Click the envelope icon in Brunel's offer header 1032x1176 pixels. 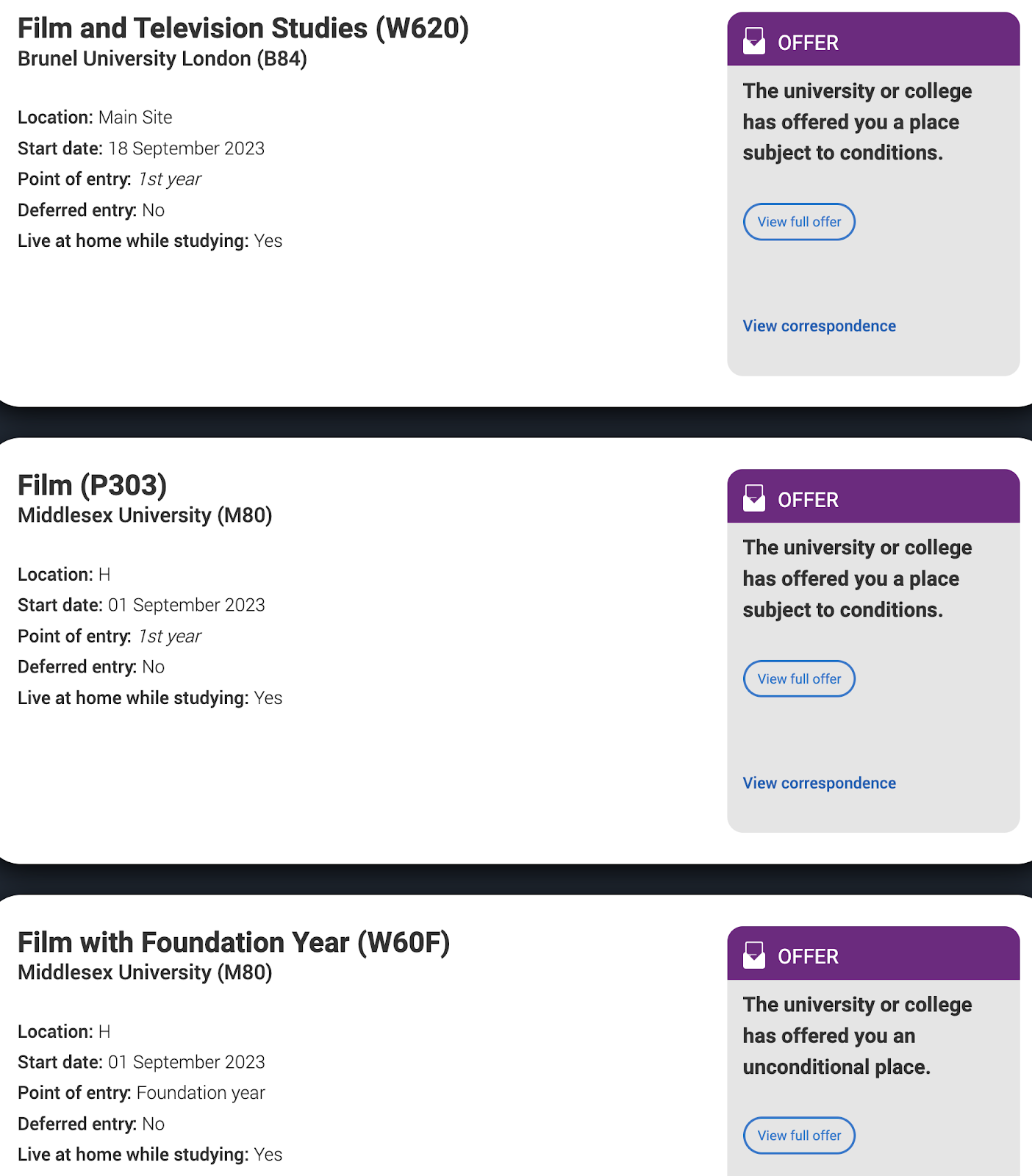point(754,41)
